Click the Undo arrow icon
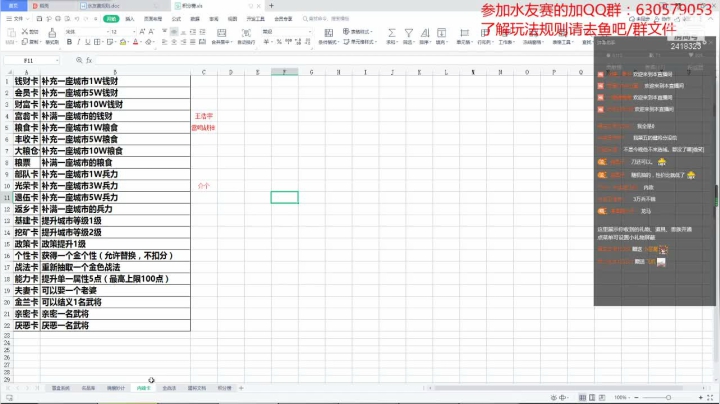 click(77, 19)
